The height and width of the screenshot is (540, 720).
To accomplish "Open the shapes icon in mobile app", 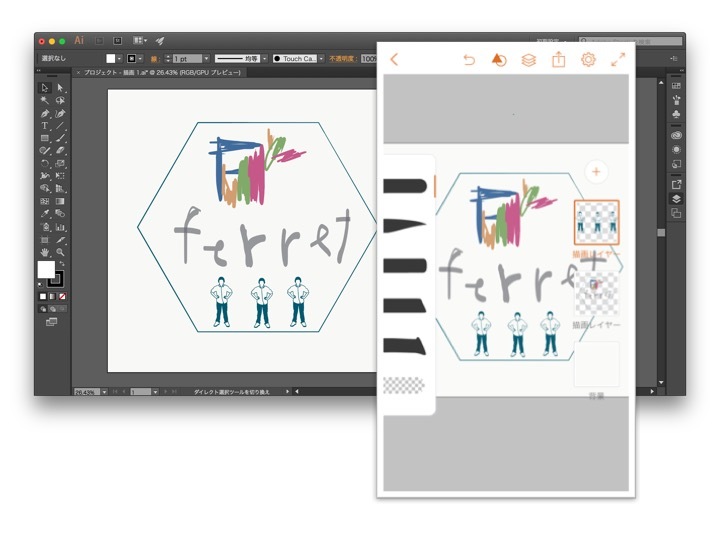I will pyautogui.click(x=499, y=60).
